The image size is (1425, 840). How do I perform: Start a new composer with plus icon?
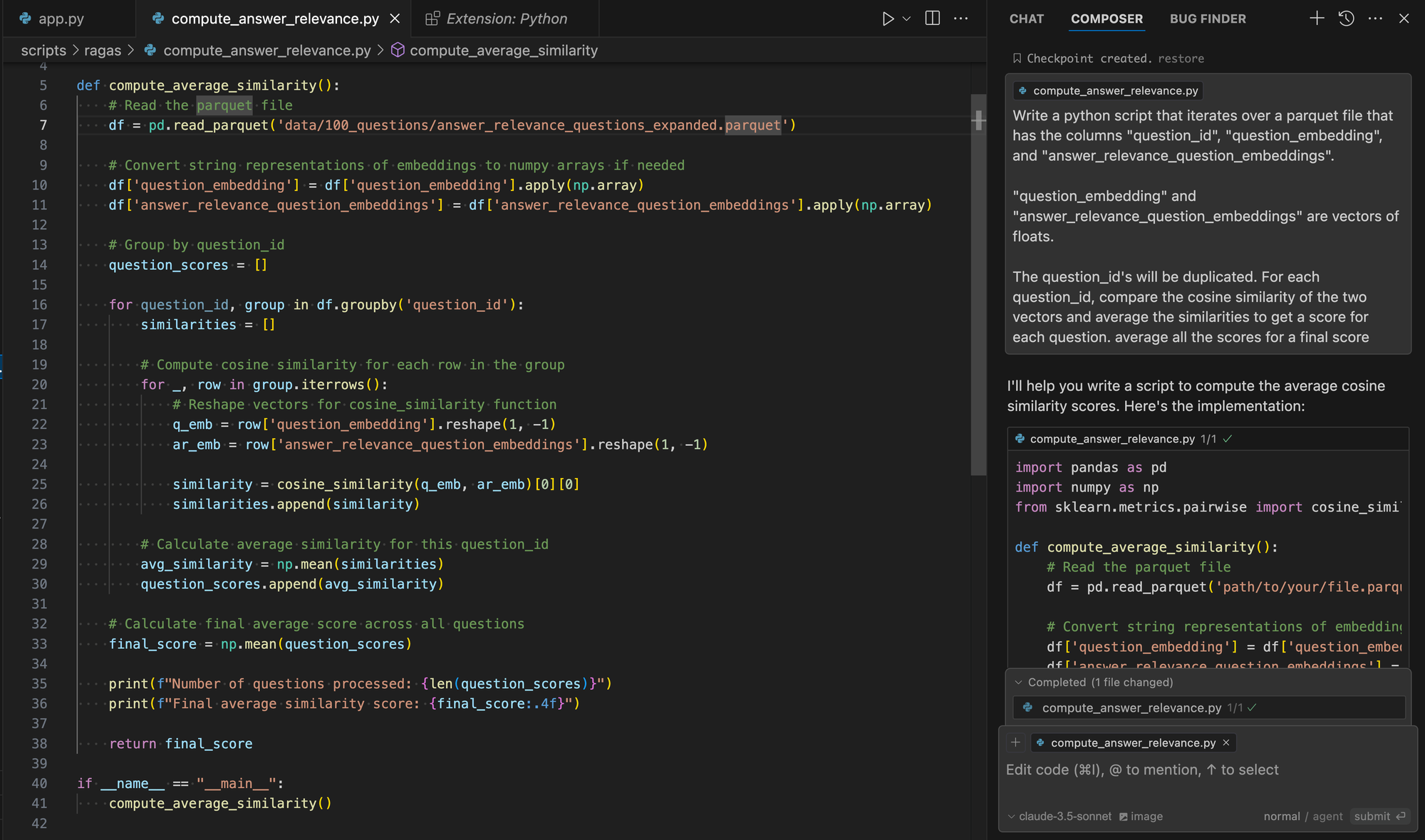pos(1317,19)
